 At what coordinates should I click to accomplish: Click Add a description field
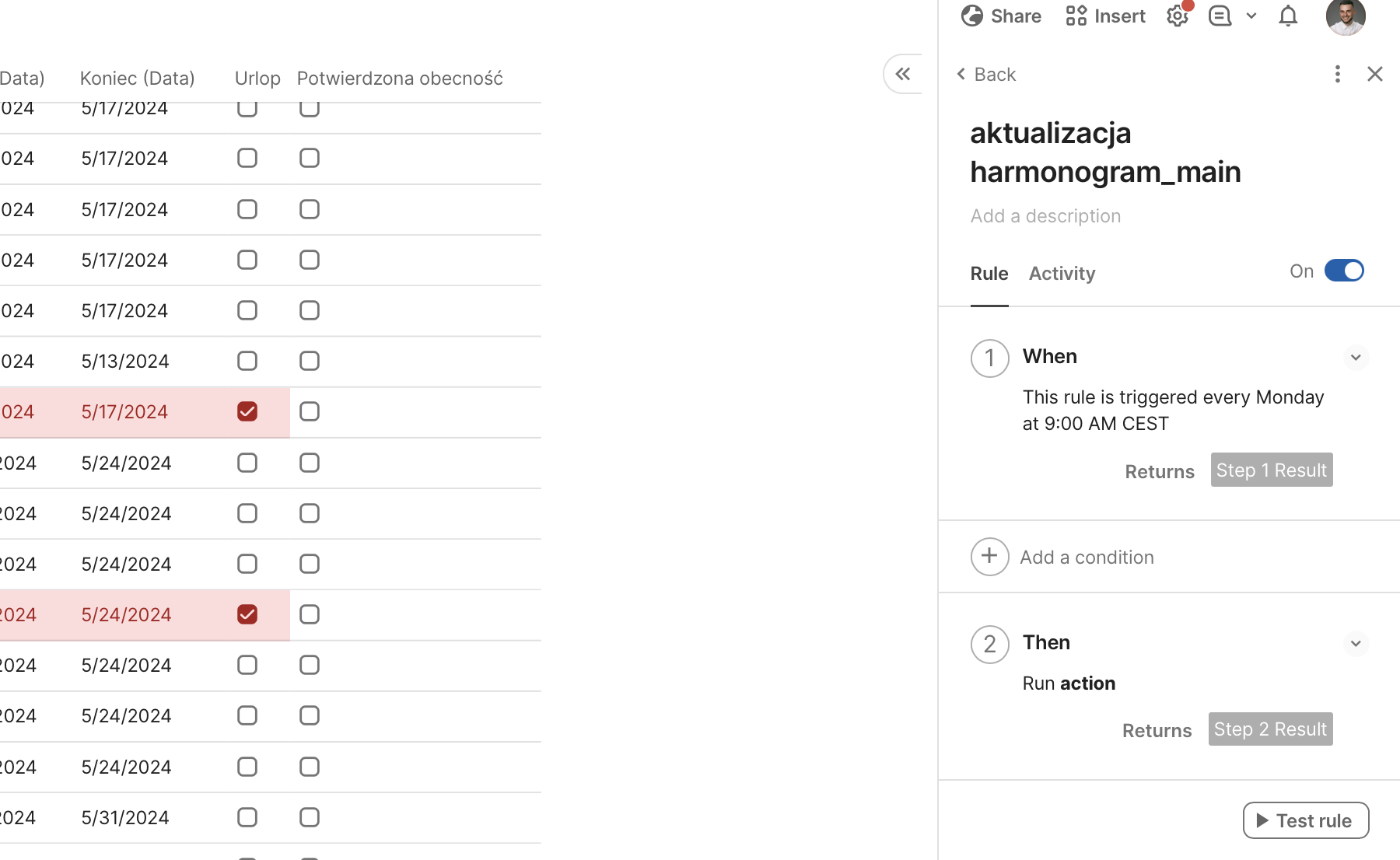pyautogui.click(x=1045, y=216)
